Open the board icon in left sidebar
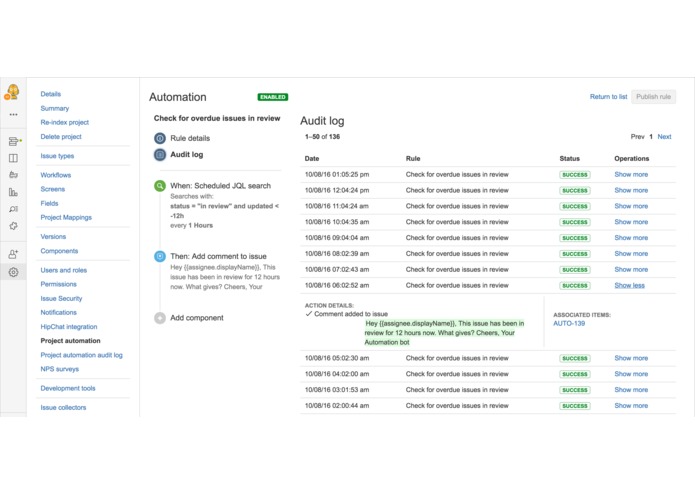Screen dimensions: 695x494 (x=13, y=158)
